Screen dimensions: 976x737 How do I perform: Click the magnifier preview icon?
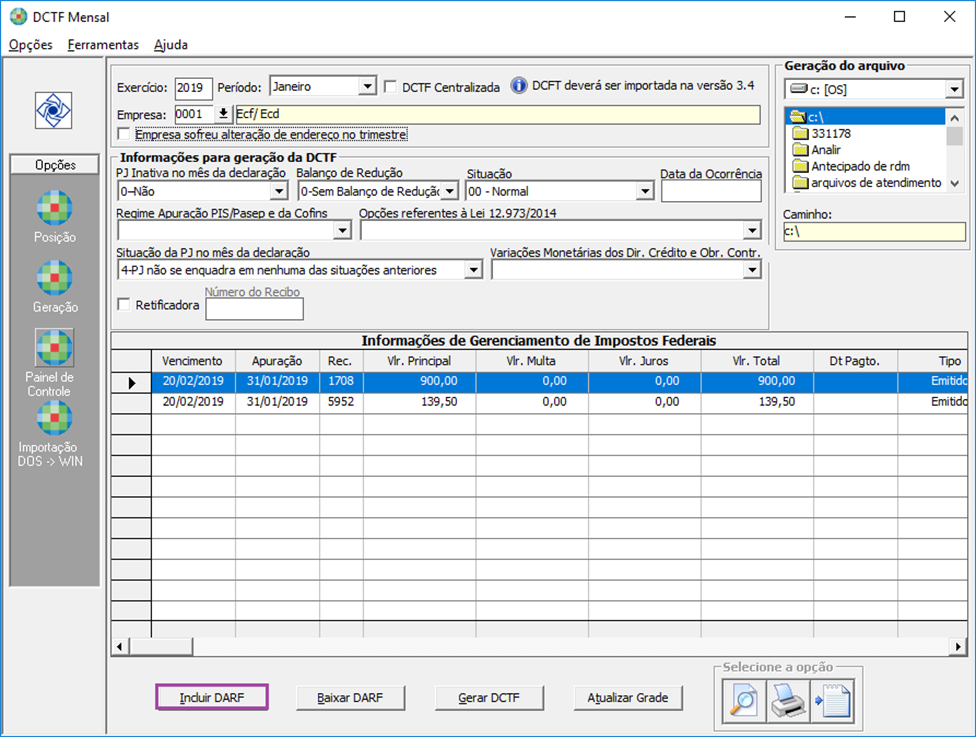pos(744,701)
